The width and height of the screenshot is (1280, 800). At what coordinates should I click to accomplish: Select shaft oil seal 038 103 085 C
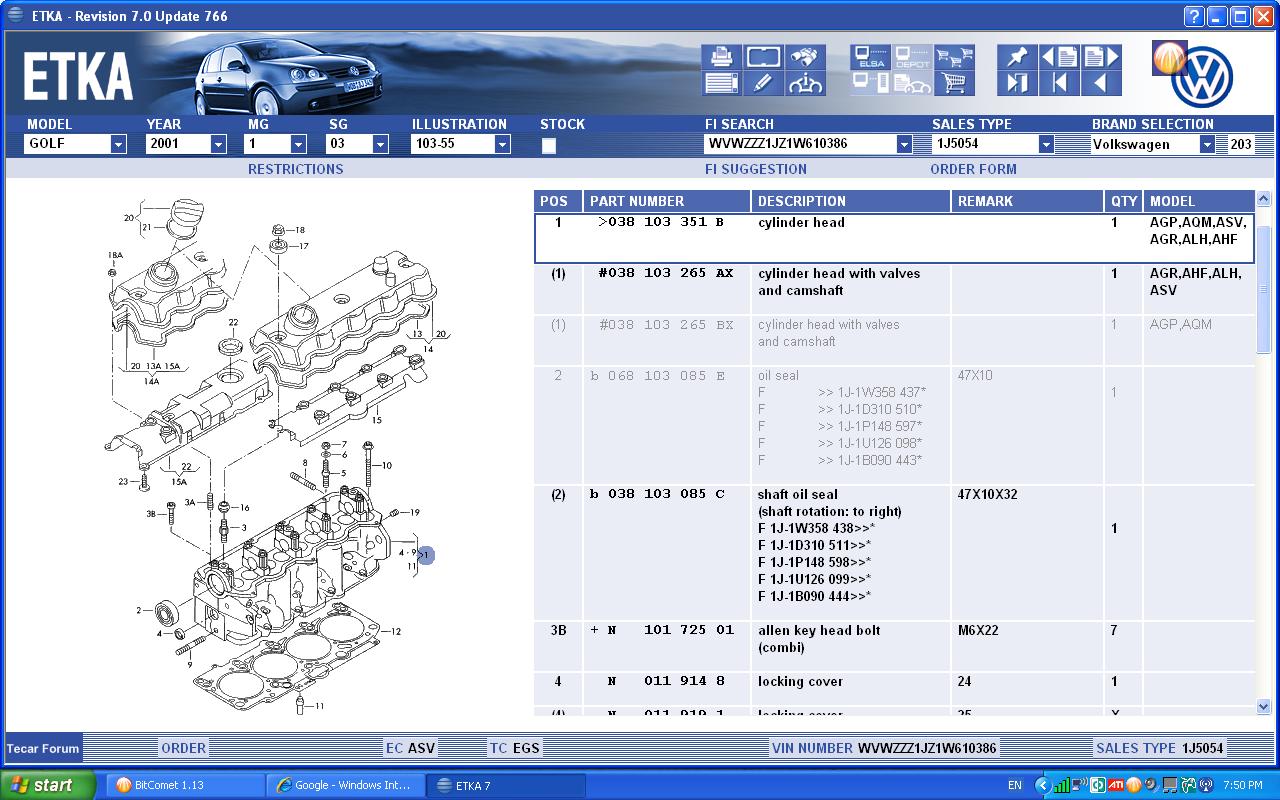657,494
